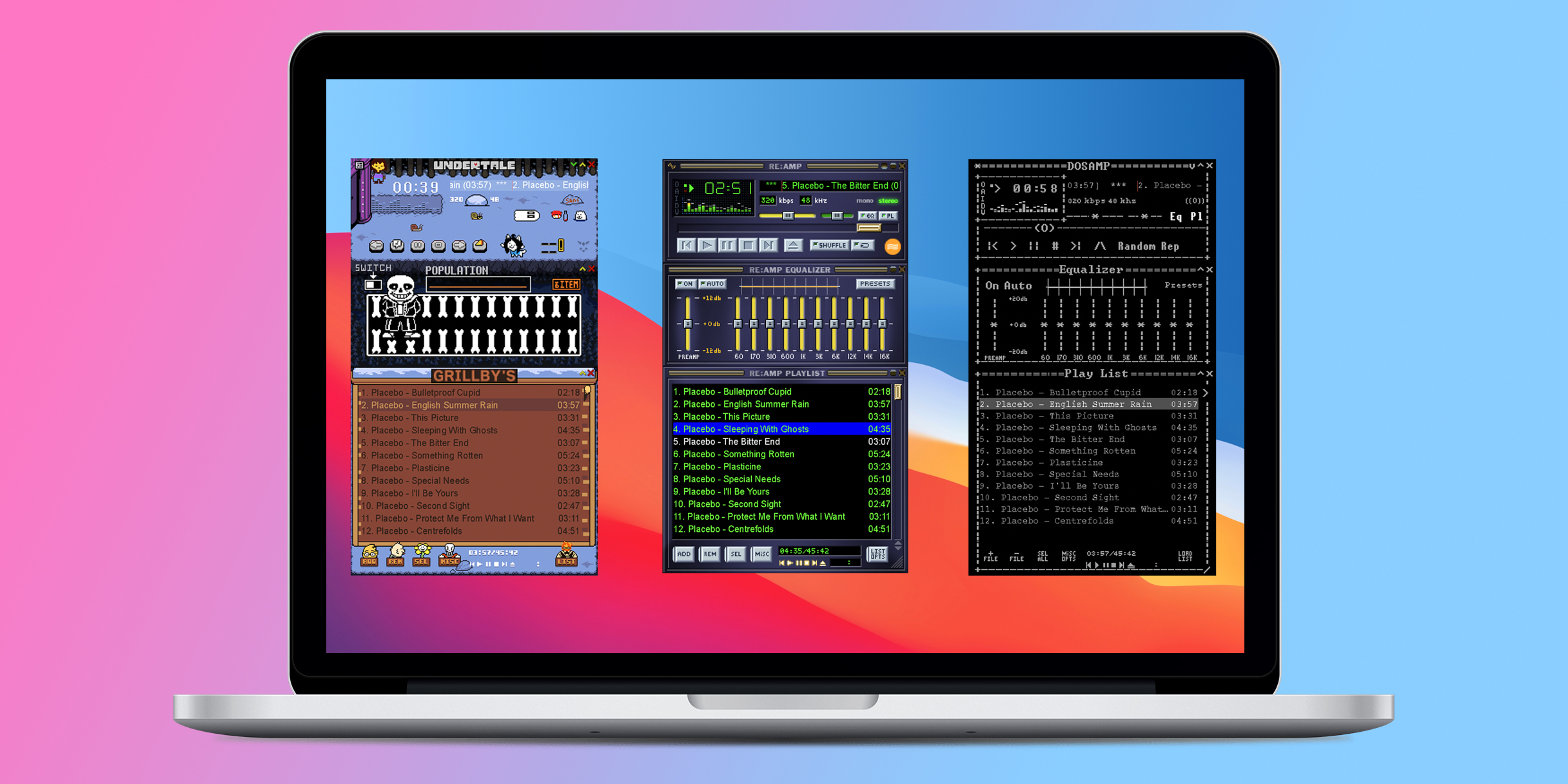The image size is (1568, 784).
Task: Click the ketchup and hot dog icon in Undertale skin
Action: [x=559, y=216]
